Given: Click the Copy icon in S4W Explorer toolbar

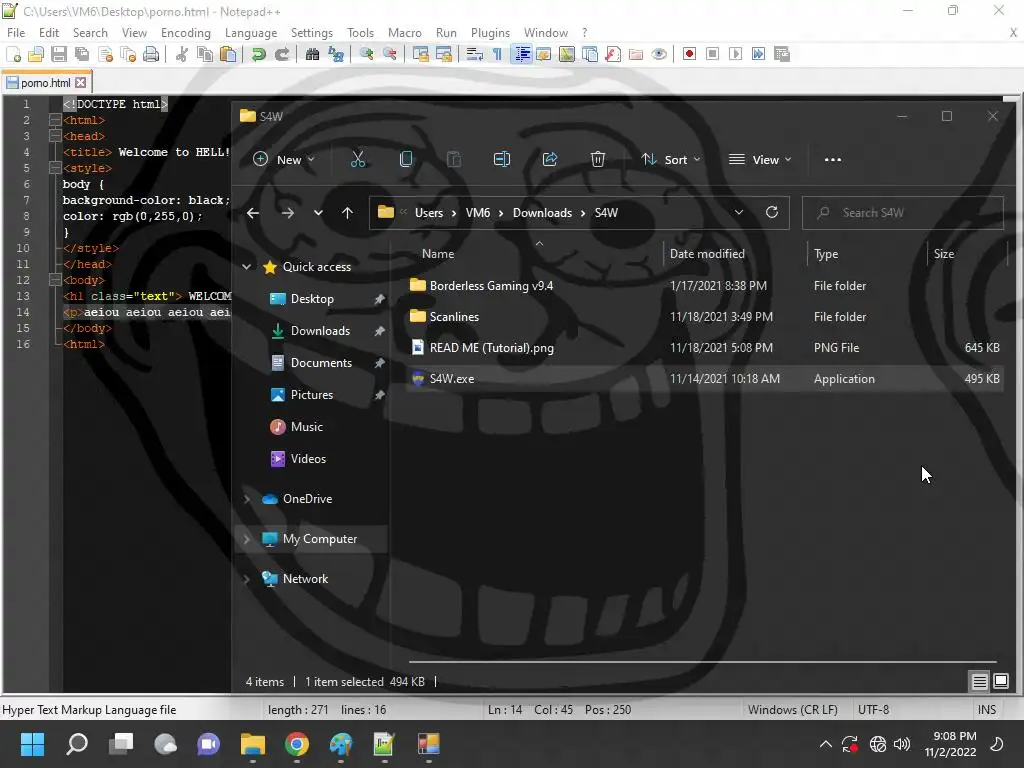Looking at the screenshot, I should pyautogui.click(x=406, y=159).
